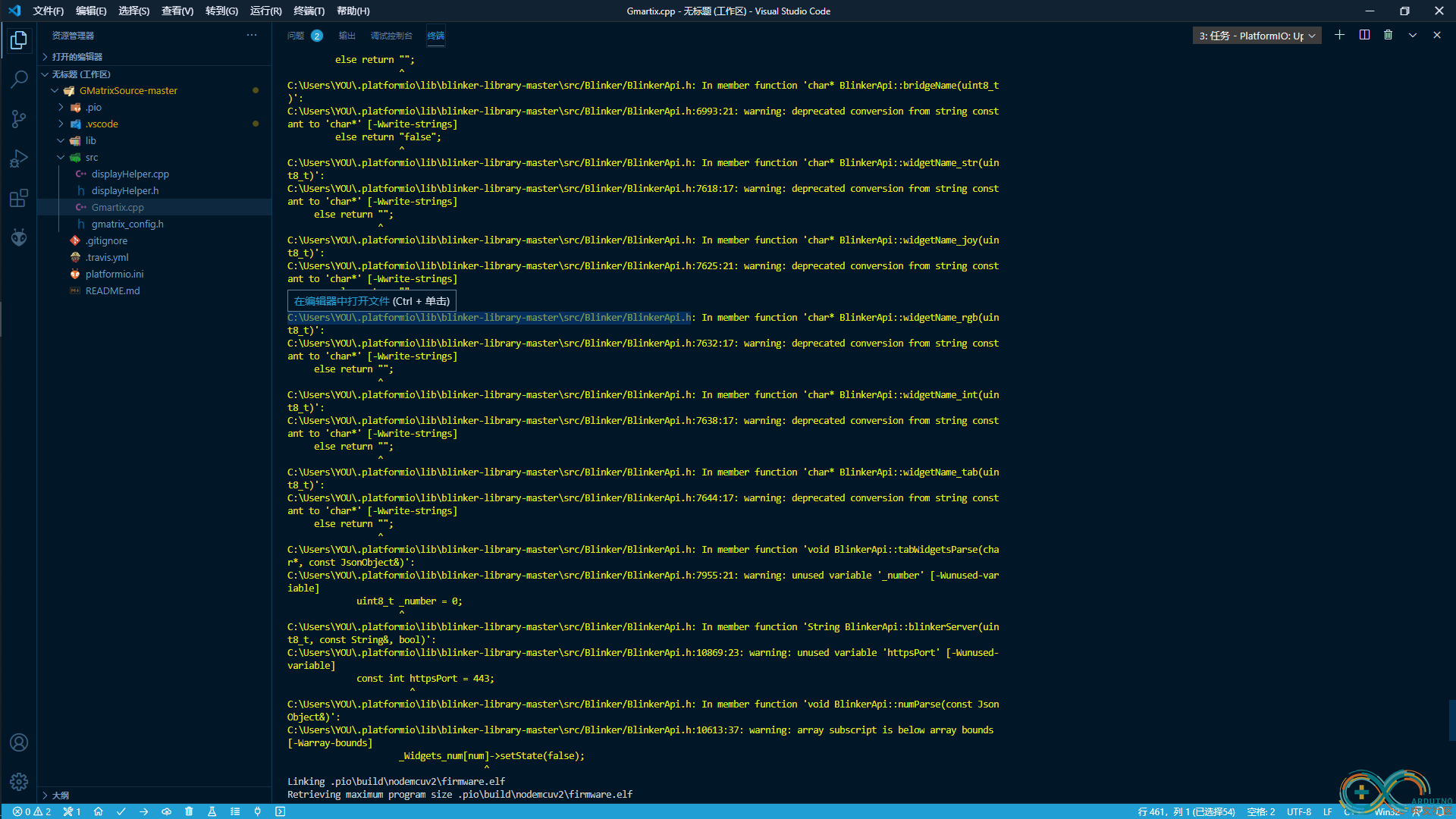
Task: Split the terminal panel
Action: click(x=1364, y=35)
